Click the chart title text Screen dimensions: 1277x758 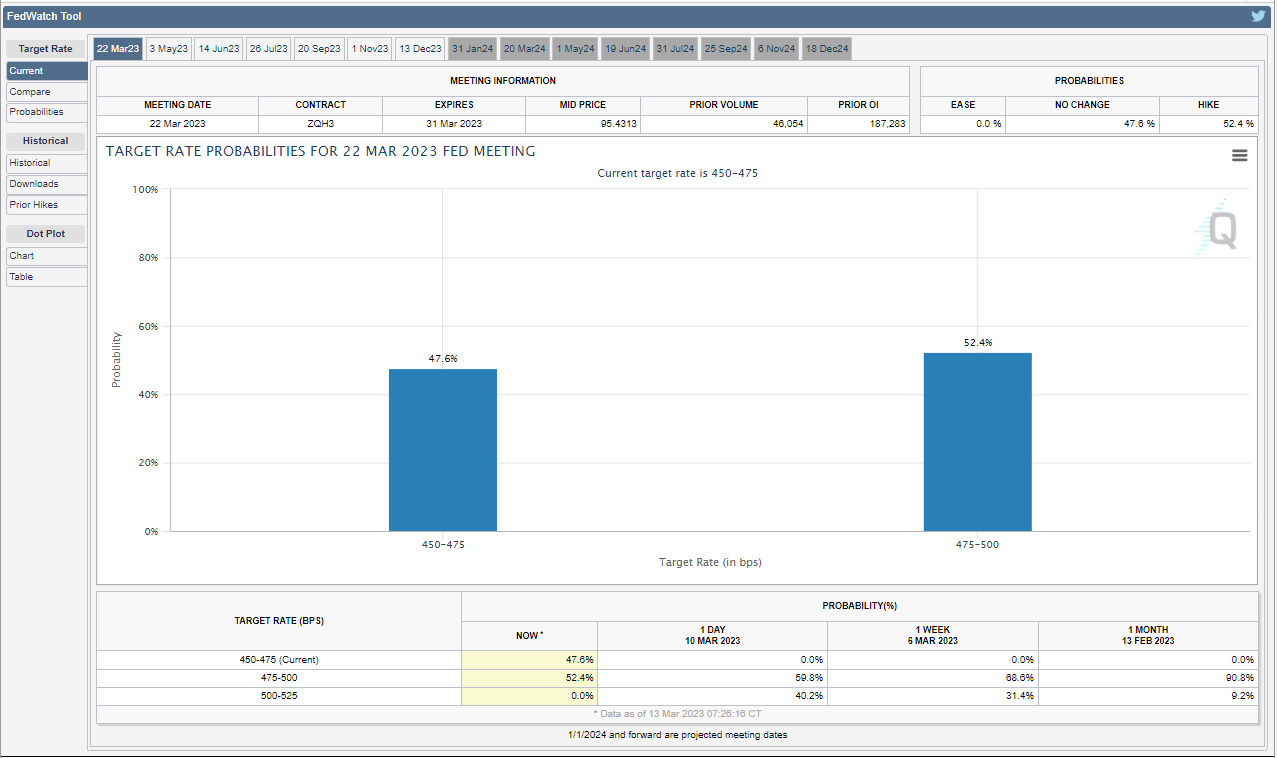pyautogui.click(x=320, y=151)
